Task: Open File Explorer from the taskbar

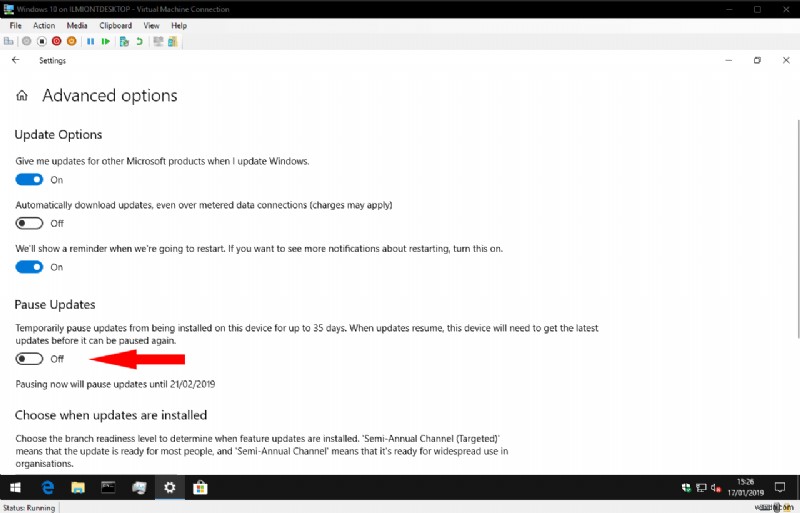Action: [x=78, y=487]
